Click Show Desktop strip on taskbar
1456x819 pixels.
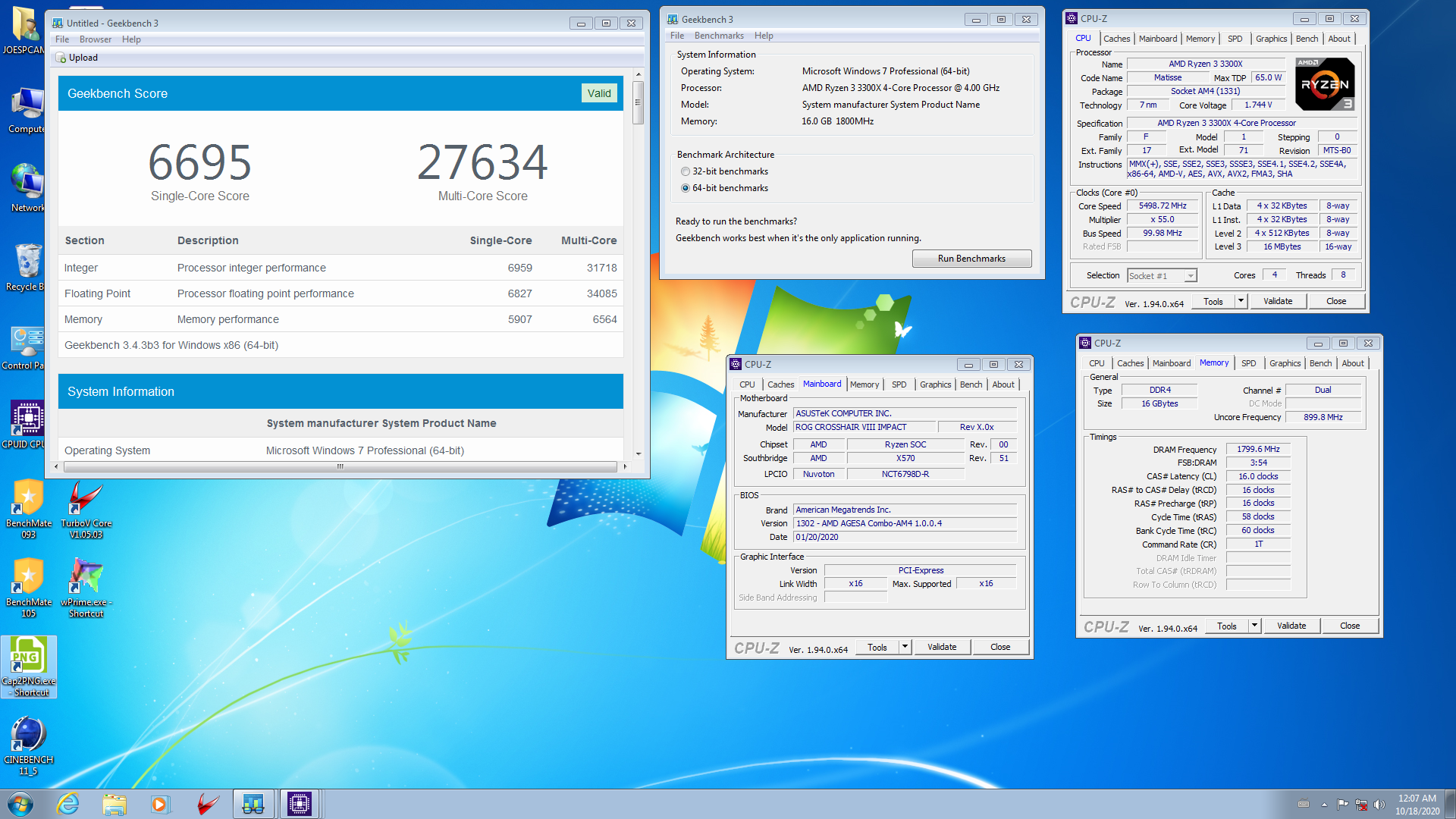click(x=1451, y=804)
